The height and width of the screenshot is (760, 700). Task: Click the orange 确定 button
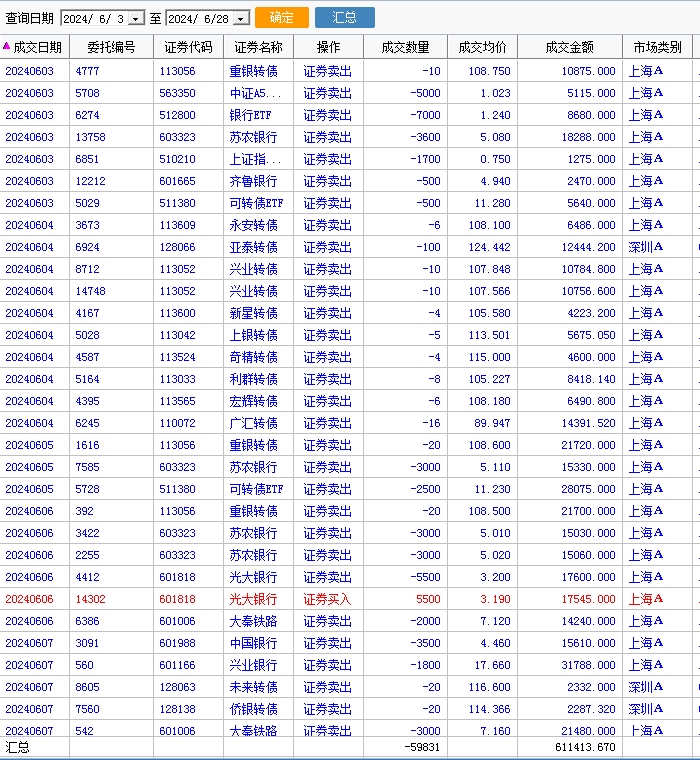pyautogui.click(x=282, y=17)
